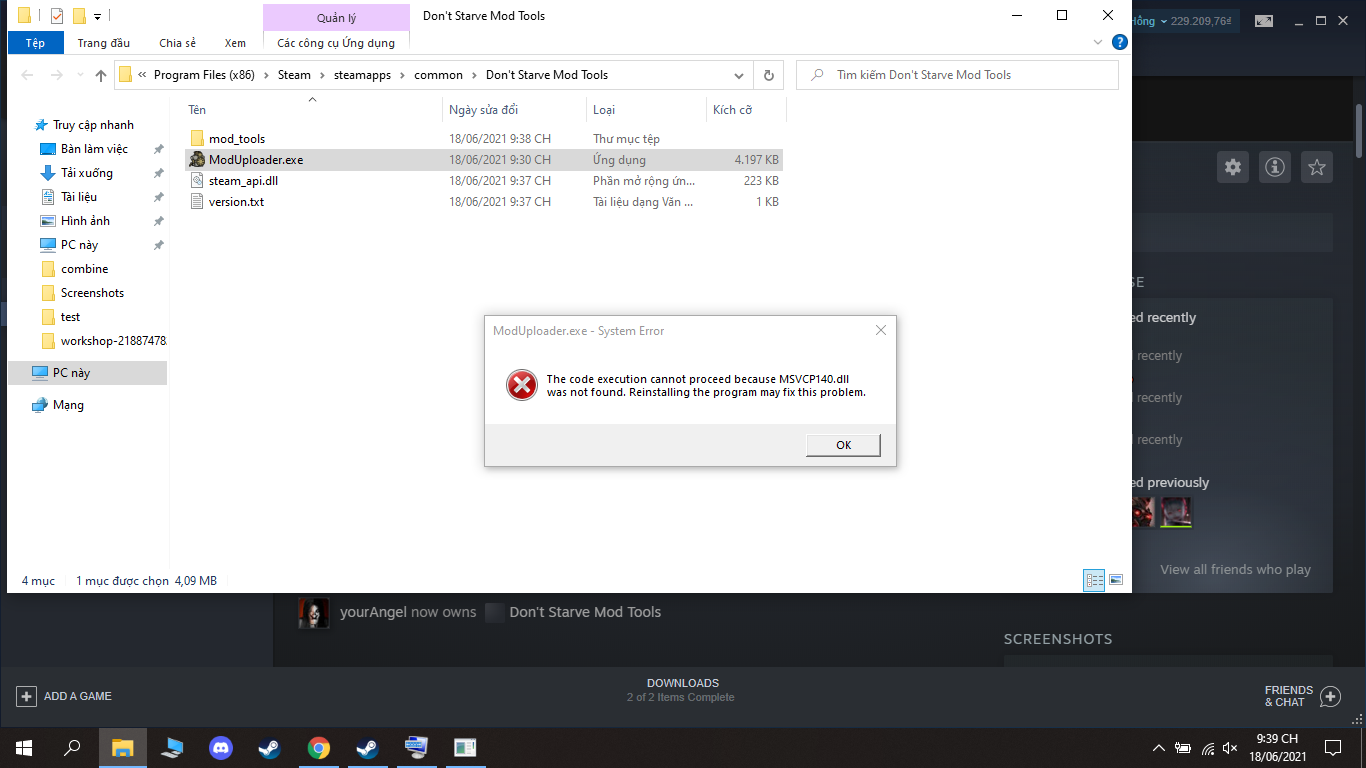Viewport: 1366px width, 768px height.
Task: Expand the address bar history dropdown
Action: (739, 75)
